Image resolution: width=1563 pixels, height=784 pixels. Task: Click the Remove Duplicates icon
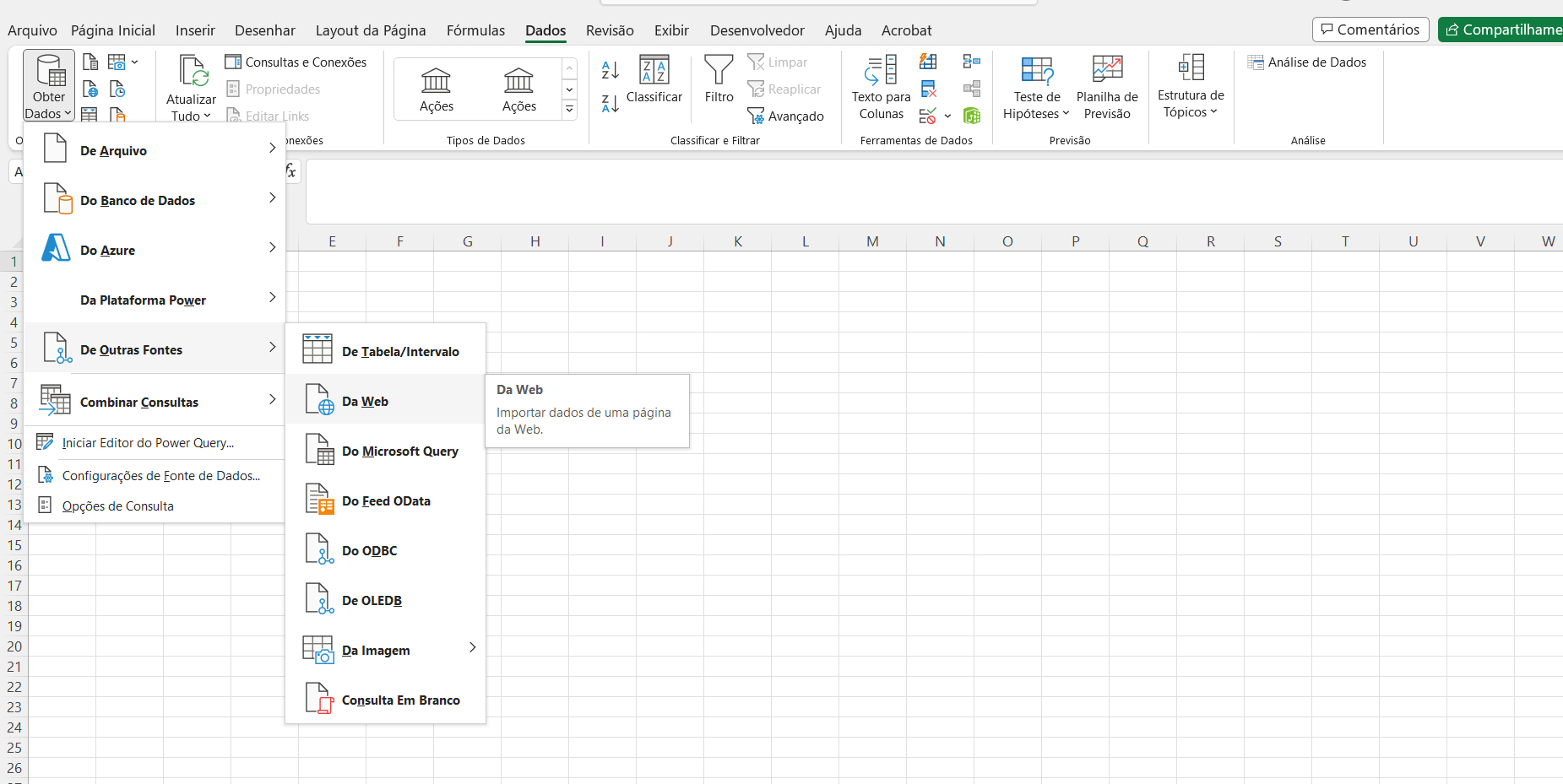(x=928, y=89)
